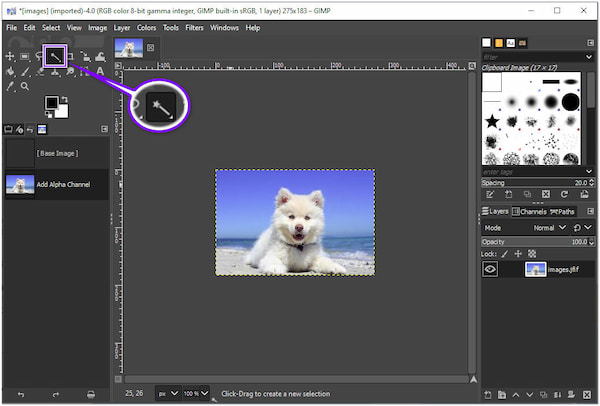
Task: Select the Paintbrush tool
Action: pyautogui.click(x=25, y=72)
